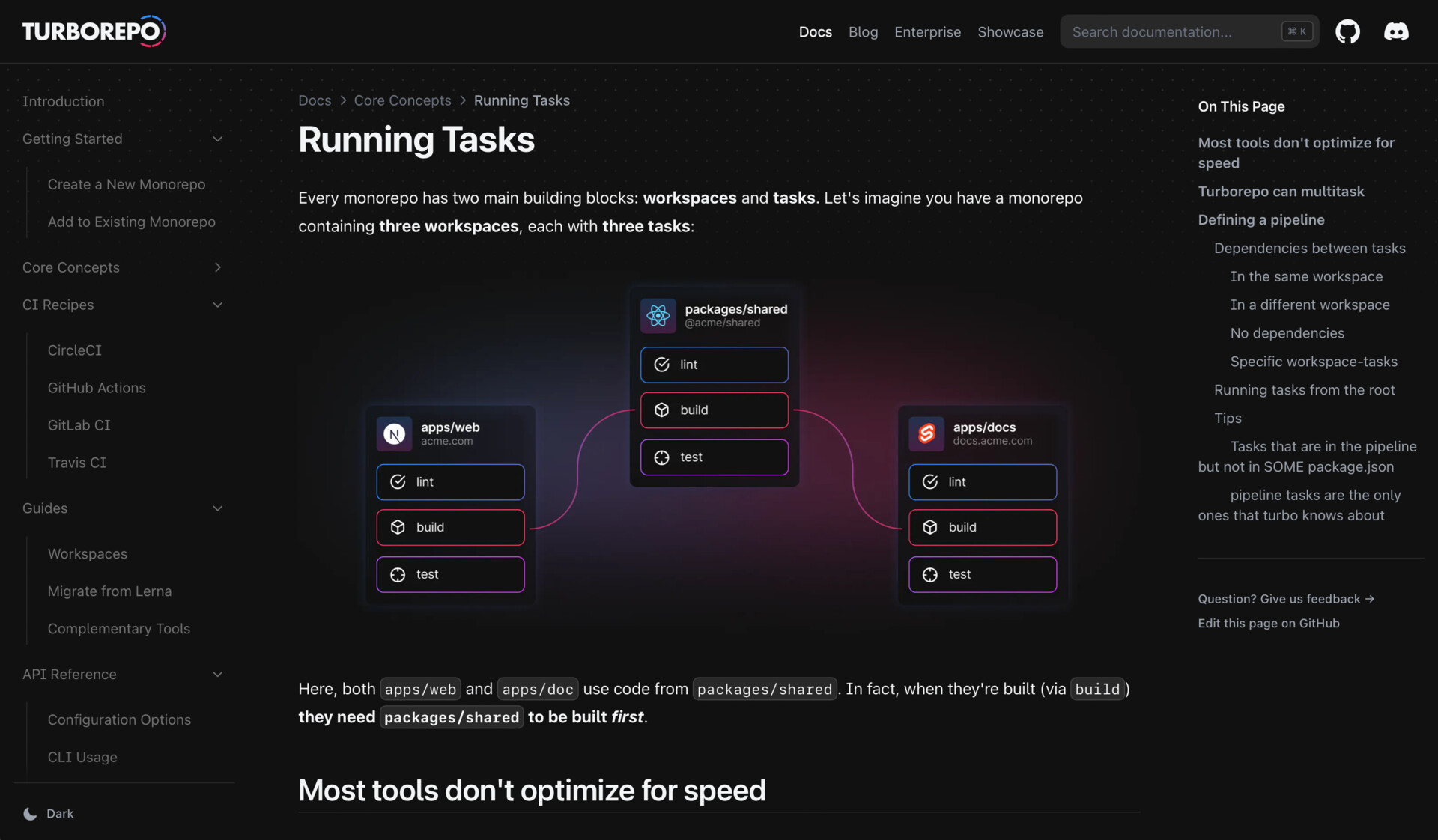Open Introduction in the sidebar
The width and height of the screenshot is (1438, 840).
64,101
